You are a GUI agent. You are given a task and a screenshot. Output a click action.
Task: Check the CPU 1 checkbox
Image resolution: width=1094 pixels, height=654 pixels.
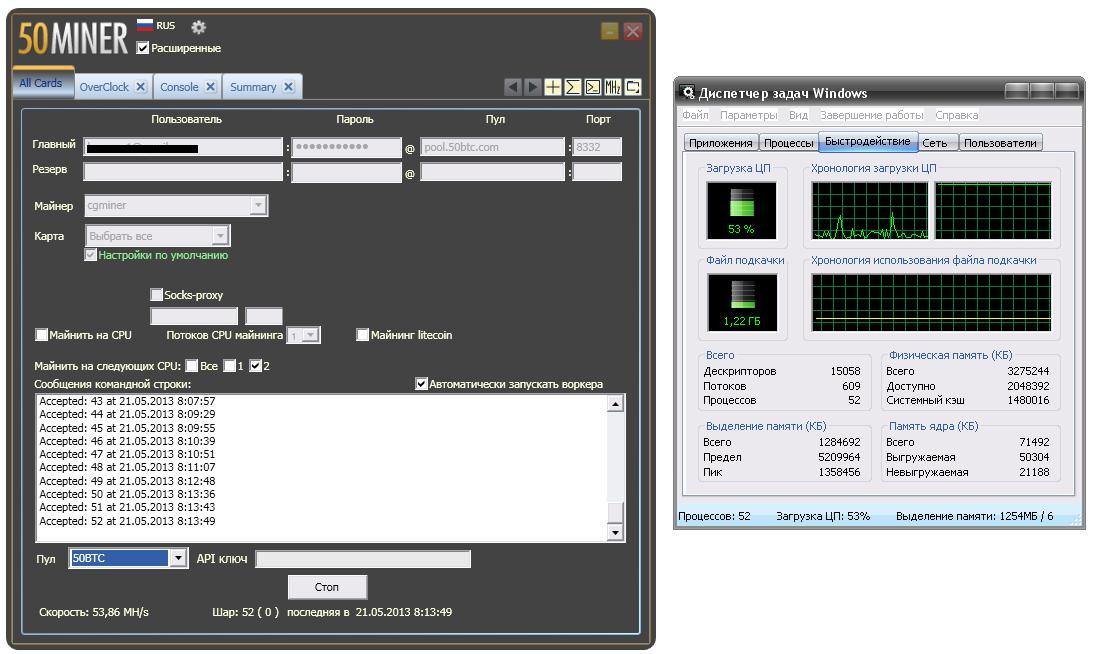point(229,366)
